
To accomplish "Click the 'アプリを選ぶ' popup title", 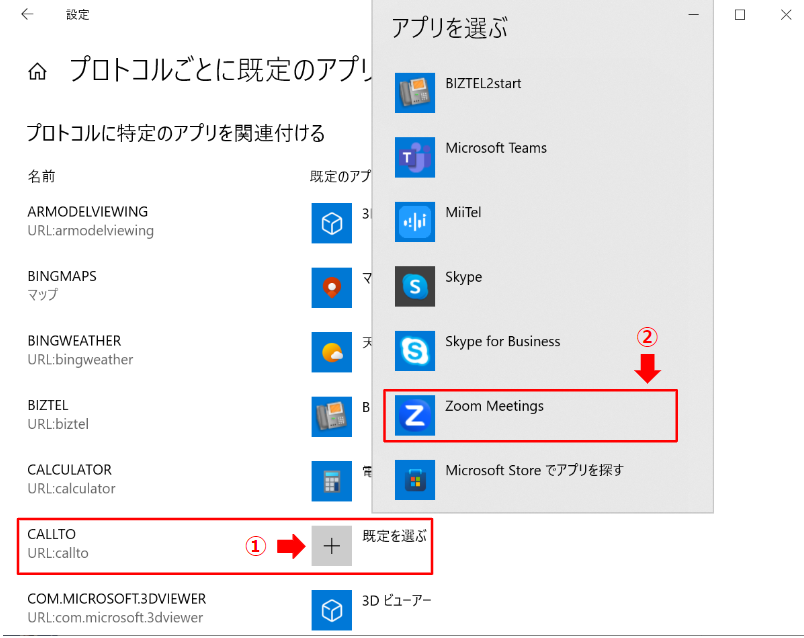I will click(450, 28).
